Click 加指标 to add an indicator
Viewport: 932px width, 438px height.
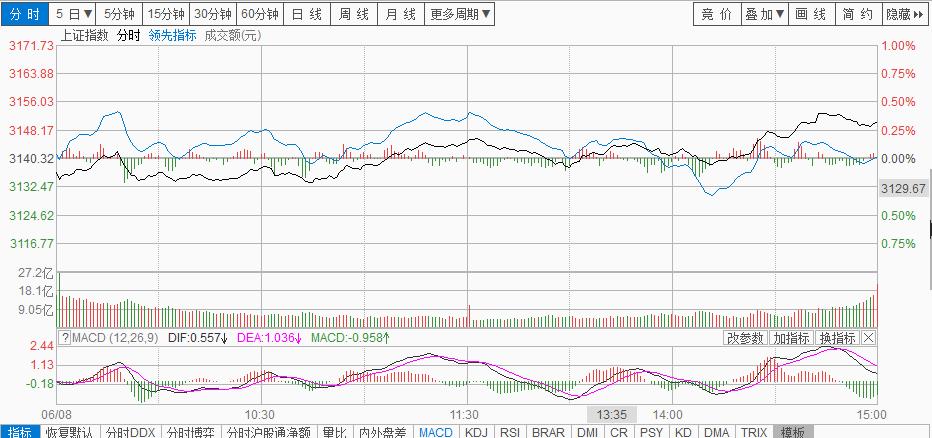click(x=791, y=338)
